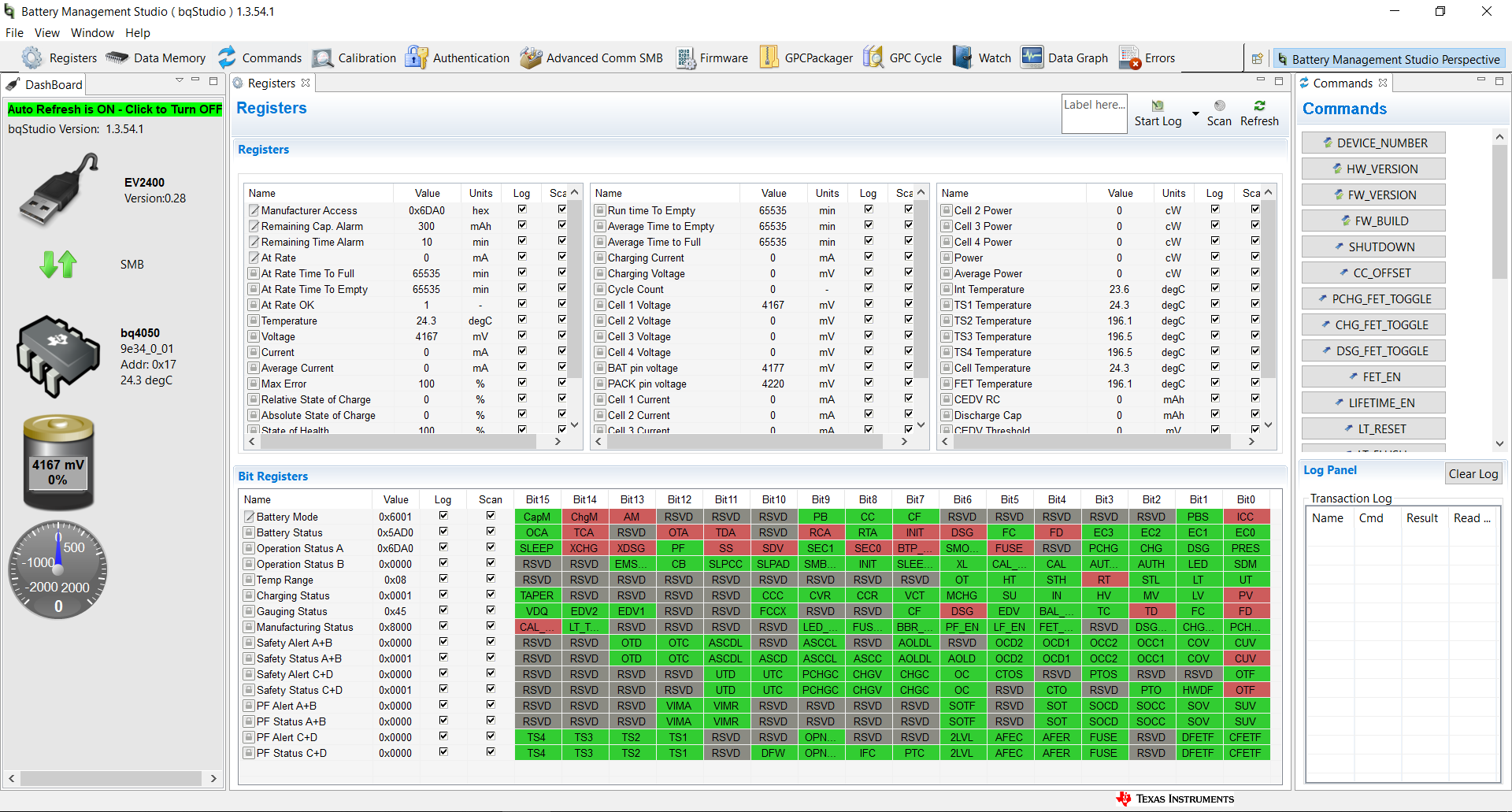
Task: Turn off Auto Refresh green banner
Action: click(115, 109)
